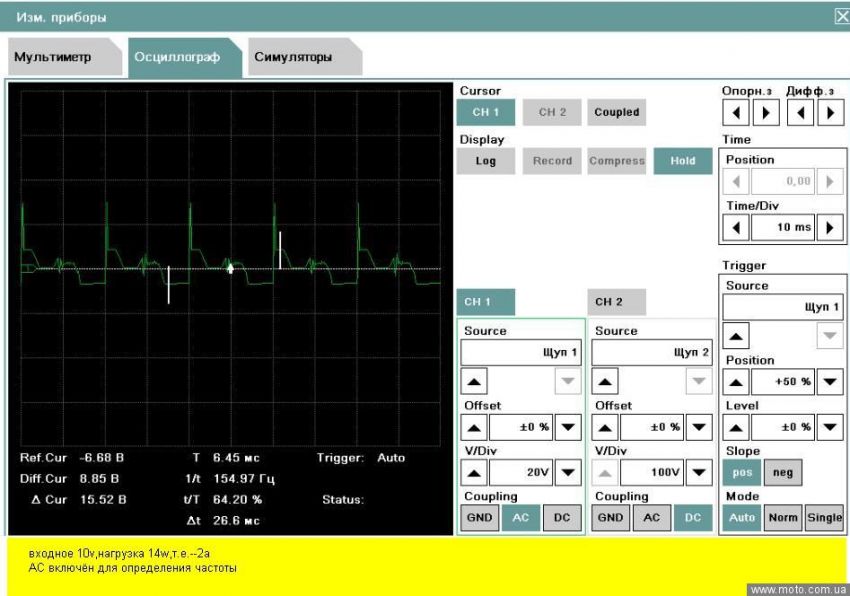This screenshot has width=850, height=596.
Task: Open the Осциллограф tab
Action: 184,56
